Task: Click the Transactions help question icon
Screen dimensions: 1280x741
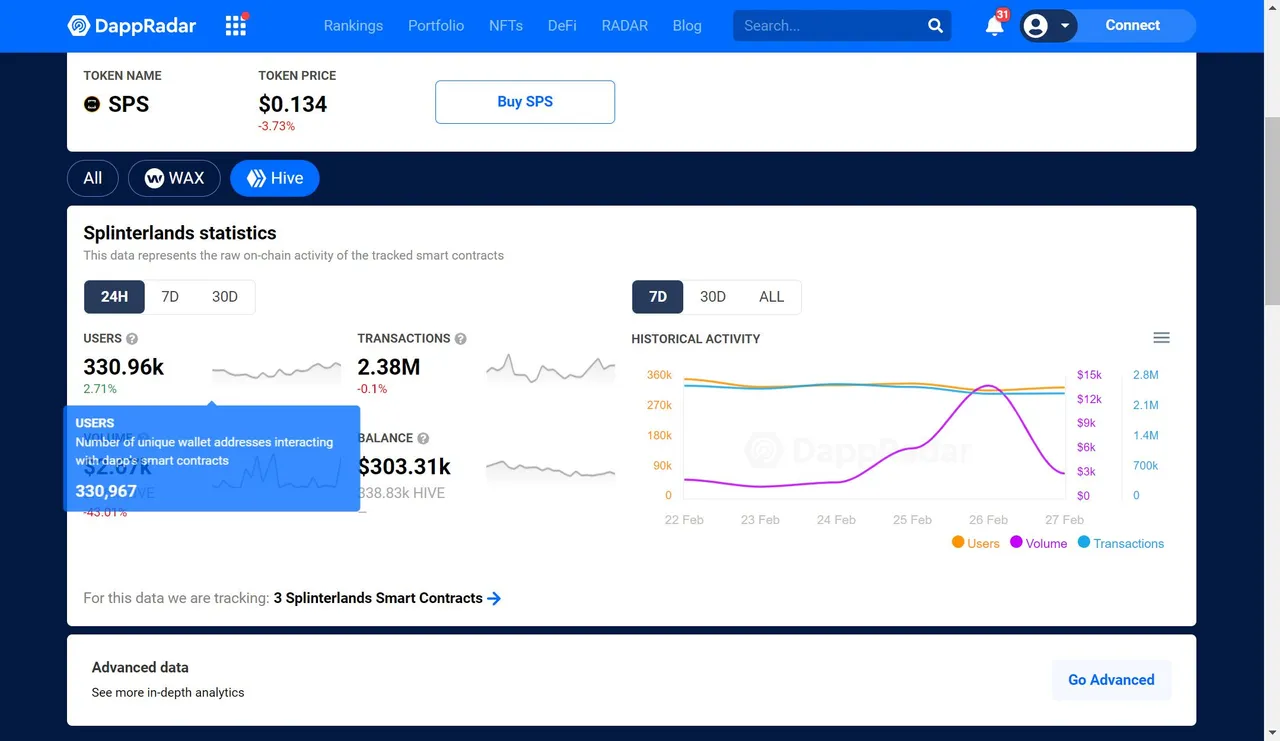Action: (x=461, y=339)
